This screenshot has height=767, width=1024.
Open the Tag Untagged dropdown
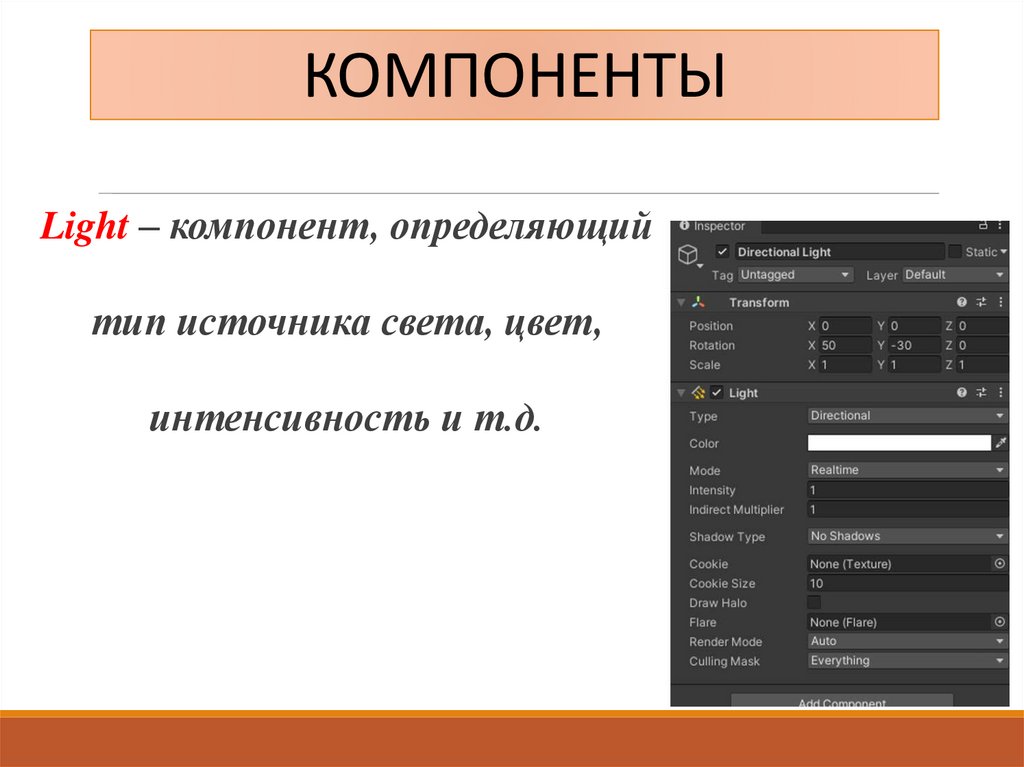click(x=795, y=274)
